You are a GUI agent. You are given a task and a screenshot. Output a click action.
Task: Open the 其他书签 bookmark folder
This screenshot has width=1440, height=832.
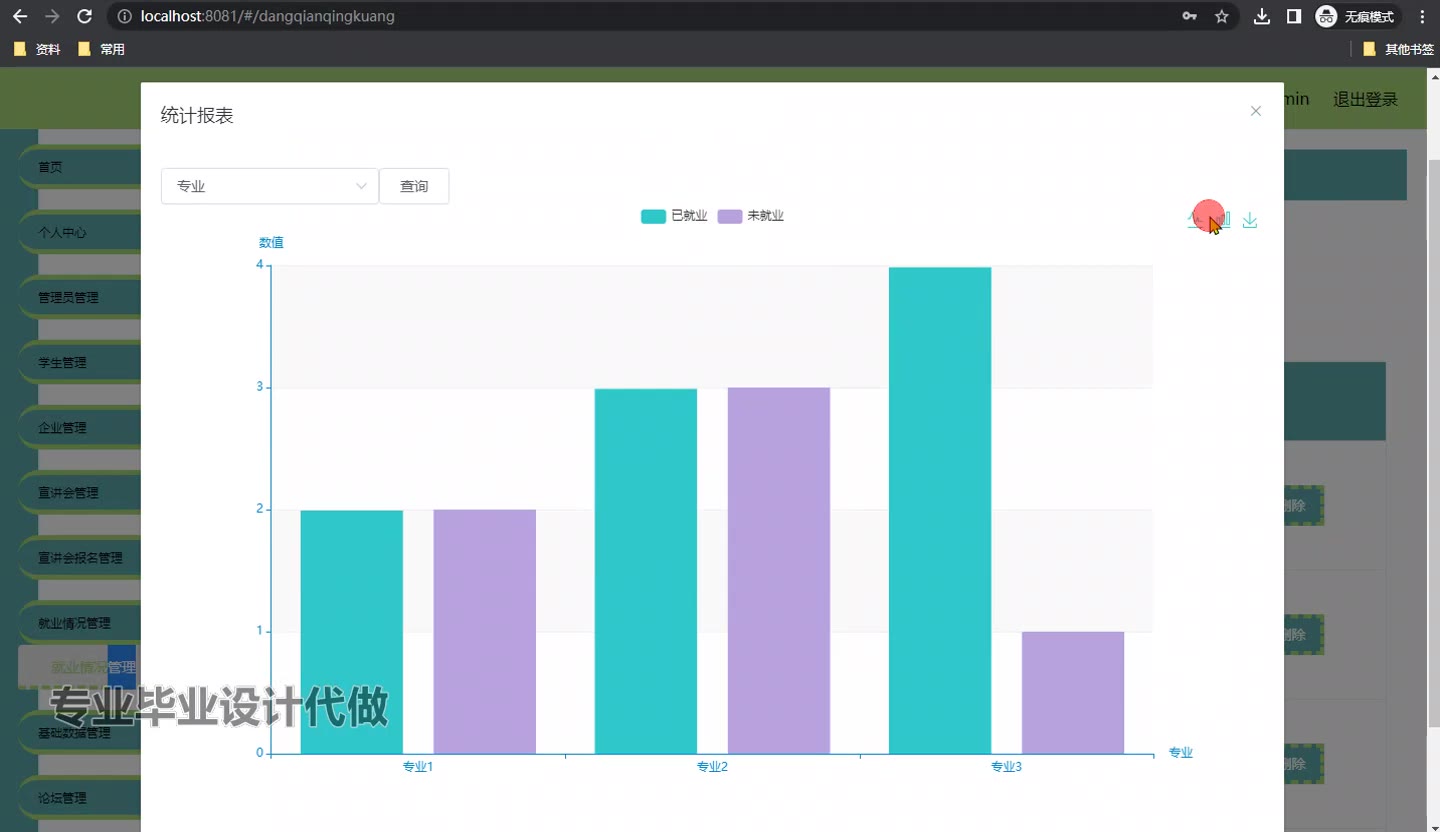(x=1398, y=49)
